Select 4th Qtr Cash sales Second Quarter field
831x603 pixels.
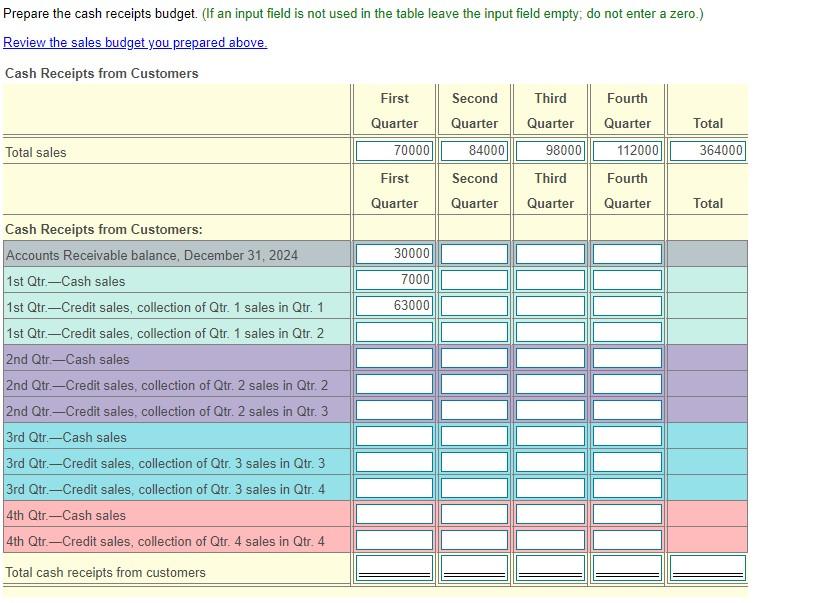click(474, 514)
